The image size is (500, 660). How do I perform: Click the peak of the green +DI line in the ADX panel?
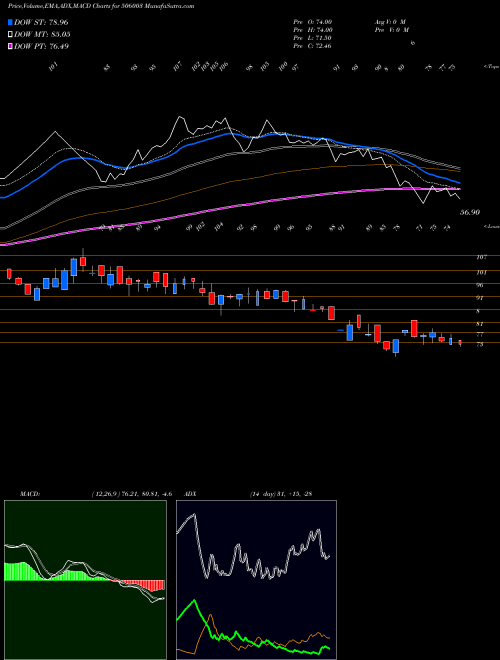pyautogui.click(x=194, y=601)
